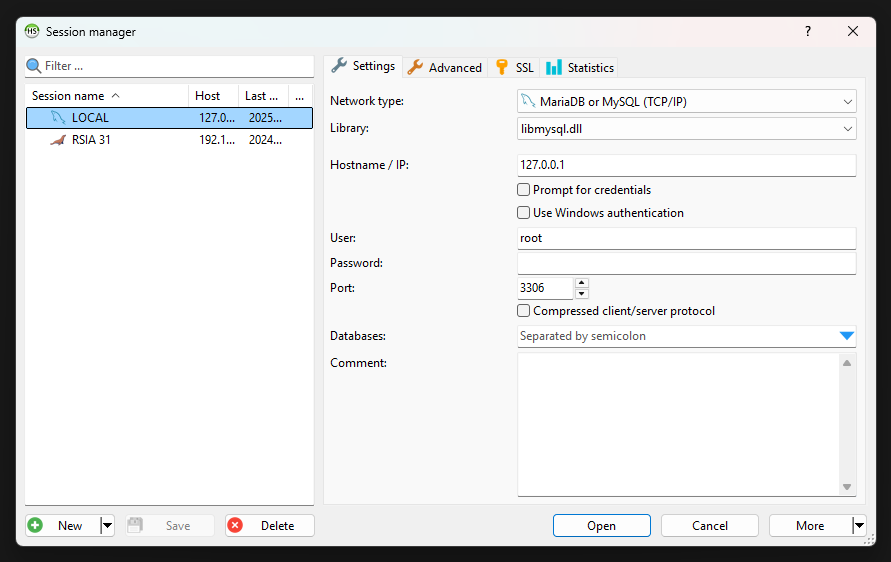Click the Comment scrollbar down arrow
The width and height of the screenshot is (891, 562).
pyautogui.click(x=847, y=487)
